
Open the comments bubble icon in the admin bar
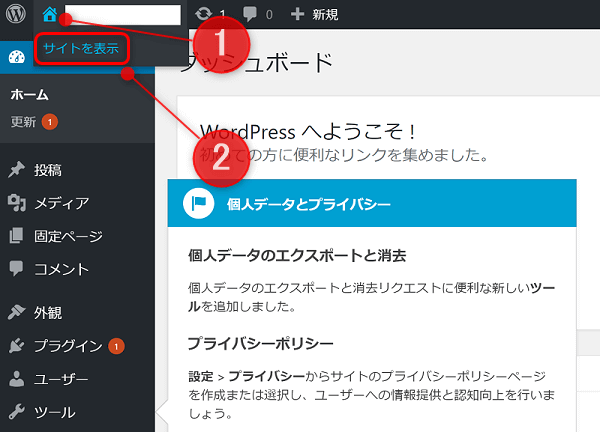(x=250, y=14)
